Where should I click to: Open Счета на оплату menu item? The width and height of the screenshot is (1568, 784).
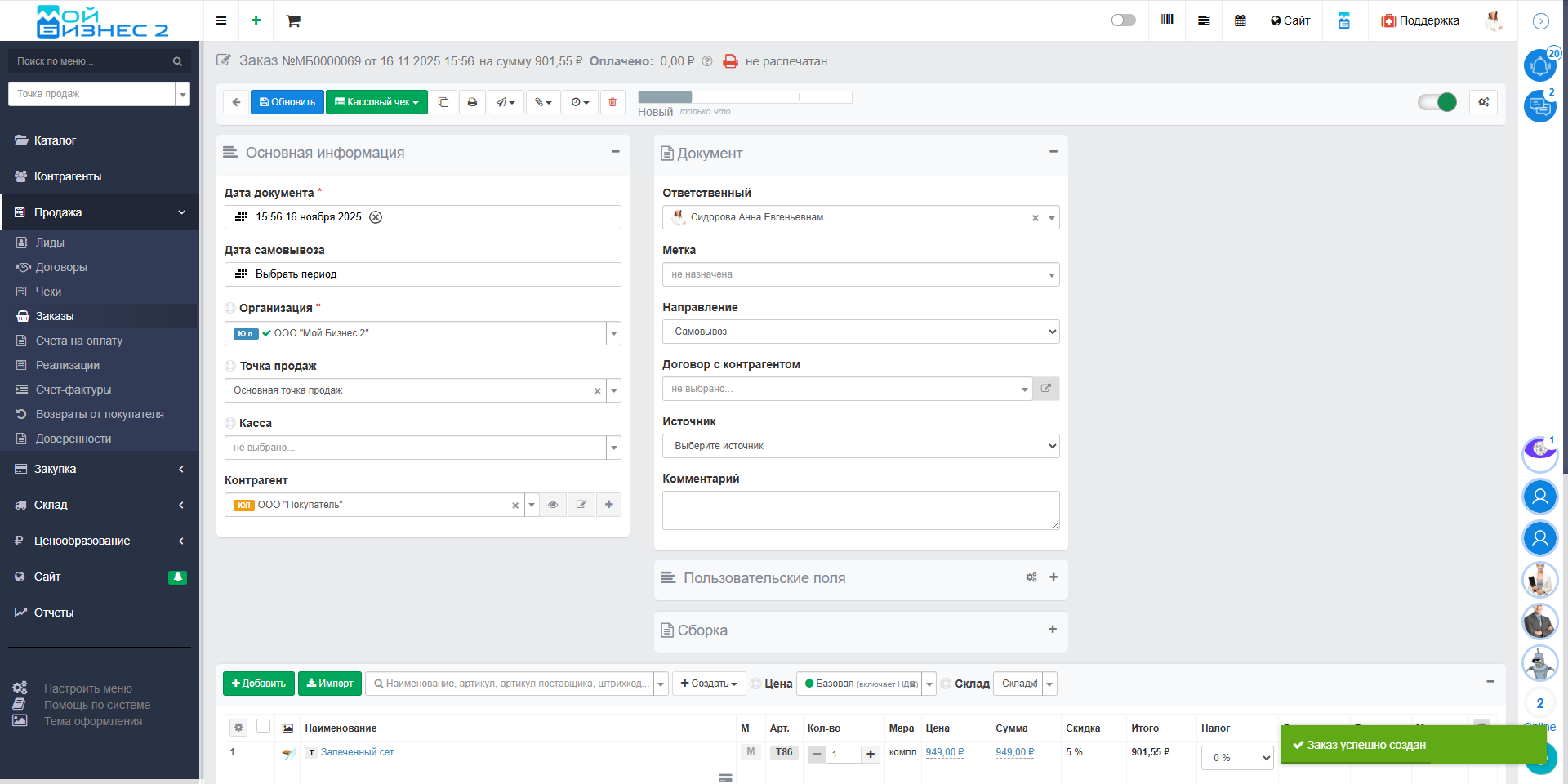point(79,341)
